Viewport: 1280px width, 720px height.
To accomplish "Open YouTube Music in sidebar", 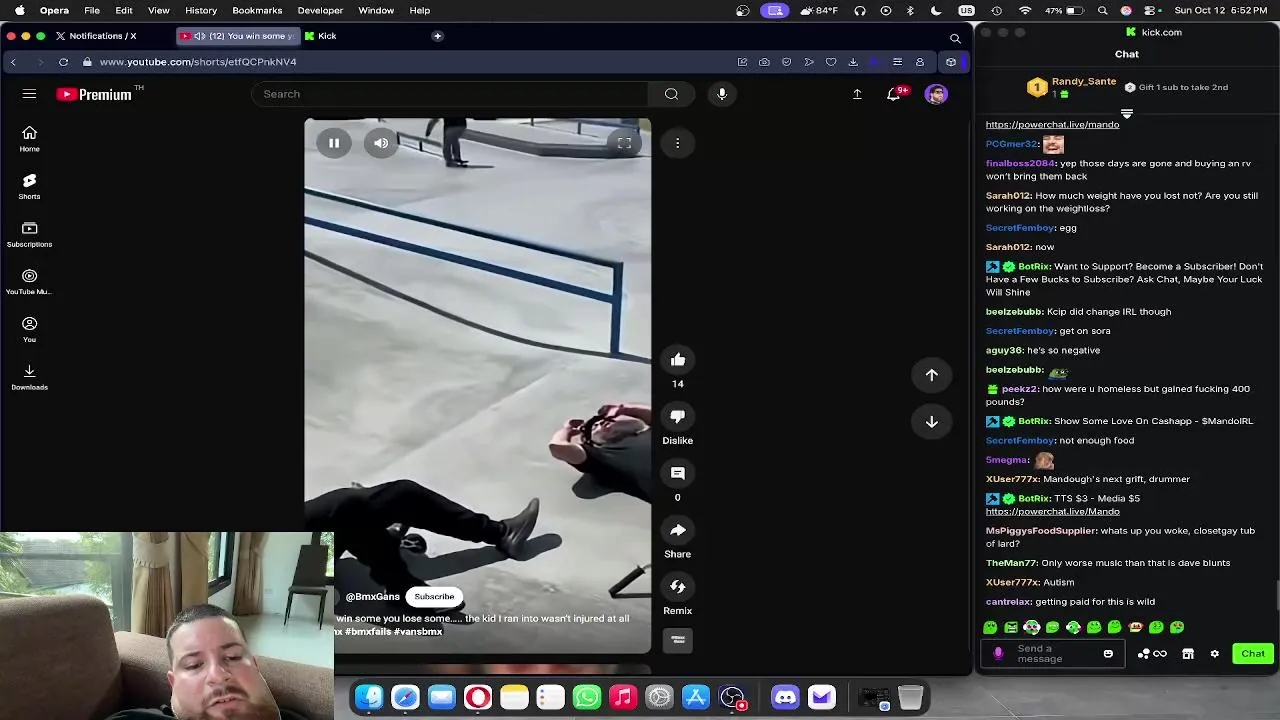I will pyautogui.click(x=29, y=282).
